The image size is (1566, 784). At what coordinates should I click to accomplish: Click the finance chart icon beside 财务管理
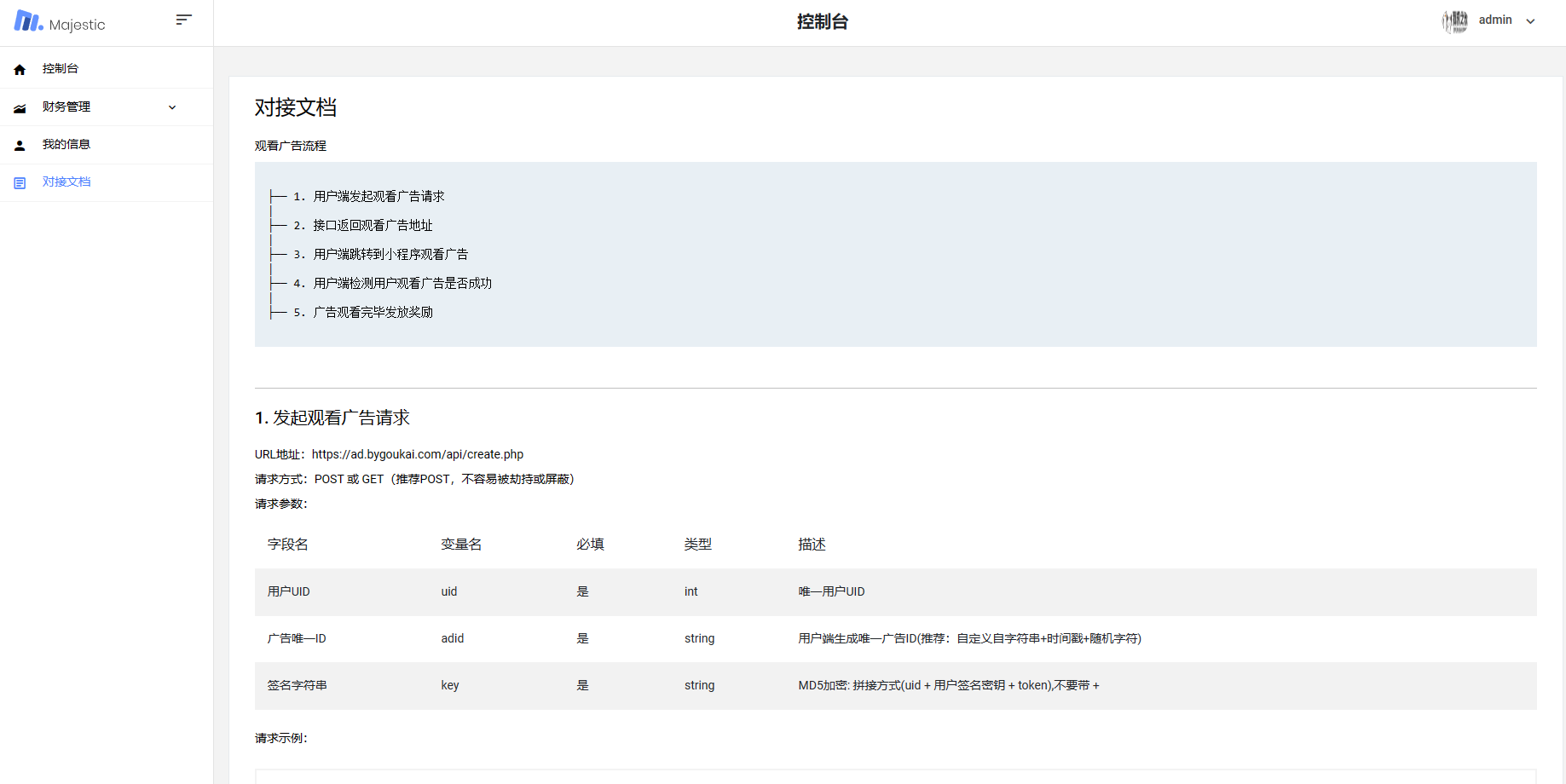tap(20, 108)
